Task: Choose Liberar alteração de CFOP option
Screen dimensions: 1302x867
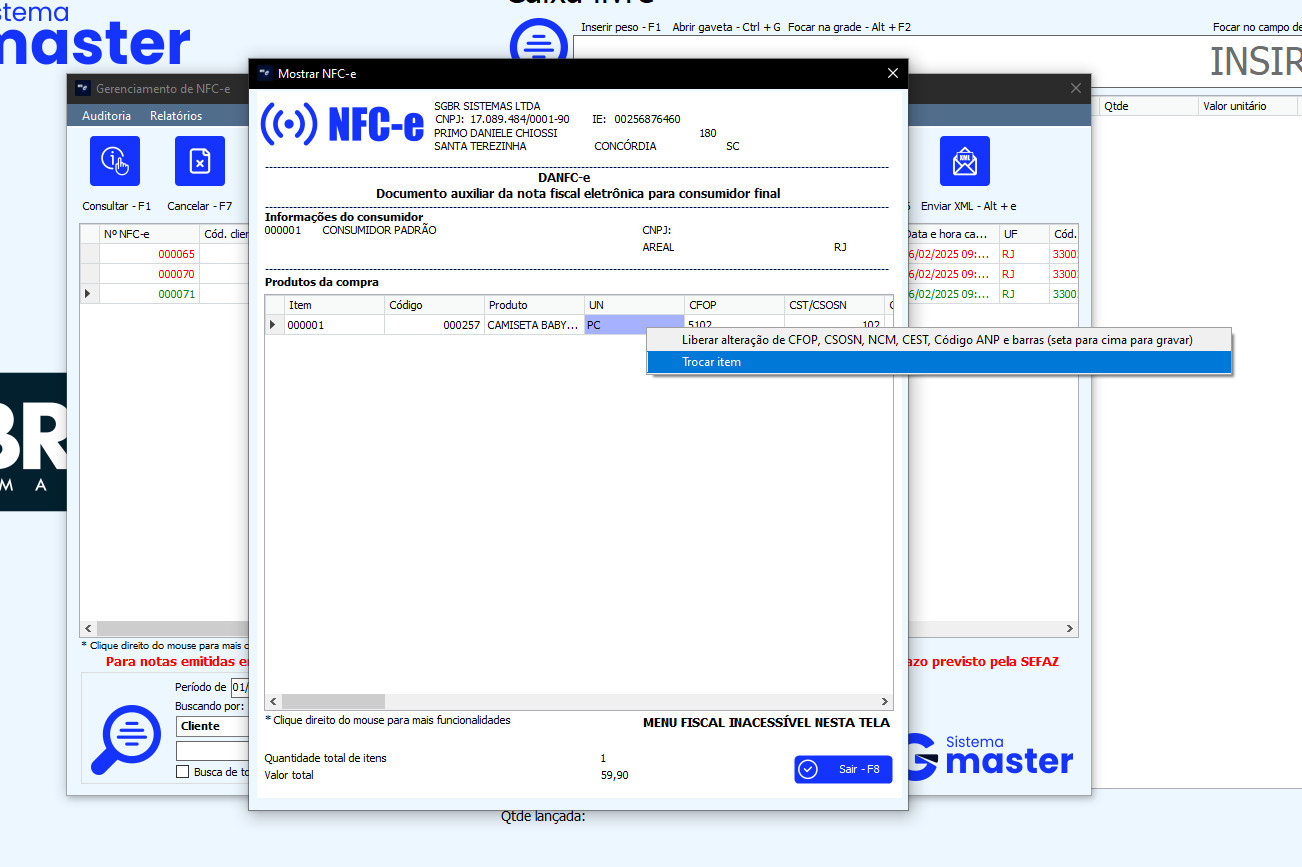Action: 939,340
